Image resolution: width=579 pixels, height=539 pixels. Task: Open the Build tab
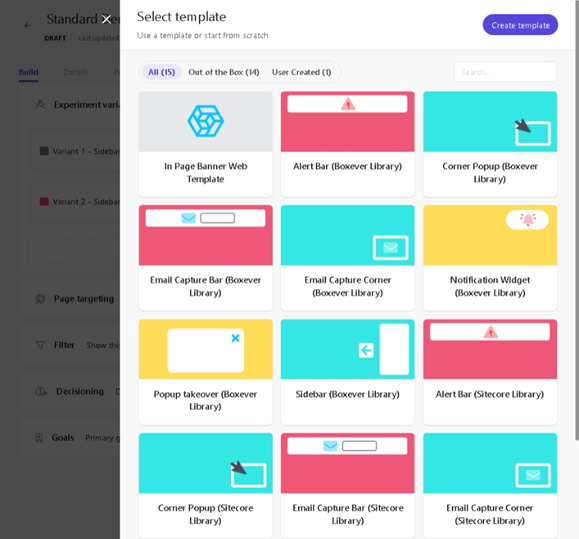(x=28, y=72)
